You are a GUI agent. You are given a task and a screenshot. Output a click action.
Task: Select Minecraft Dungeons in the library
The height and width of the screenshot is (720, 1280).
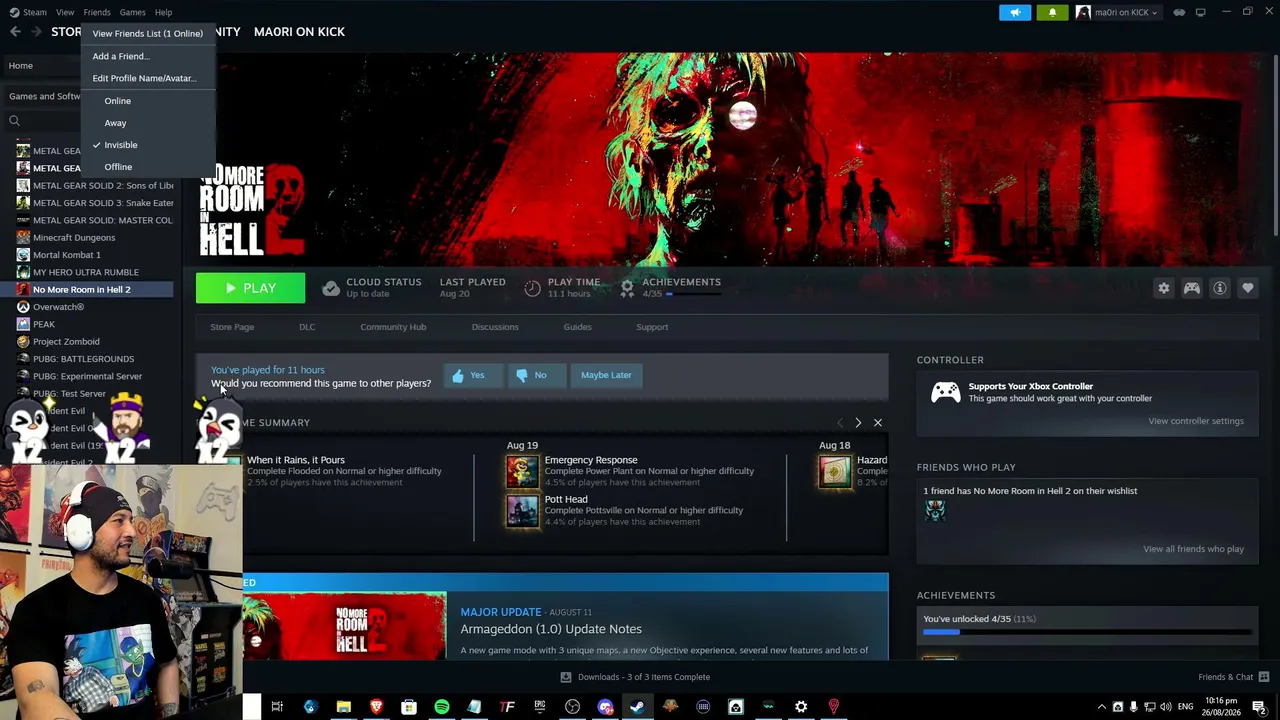point(74,238)
